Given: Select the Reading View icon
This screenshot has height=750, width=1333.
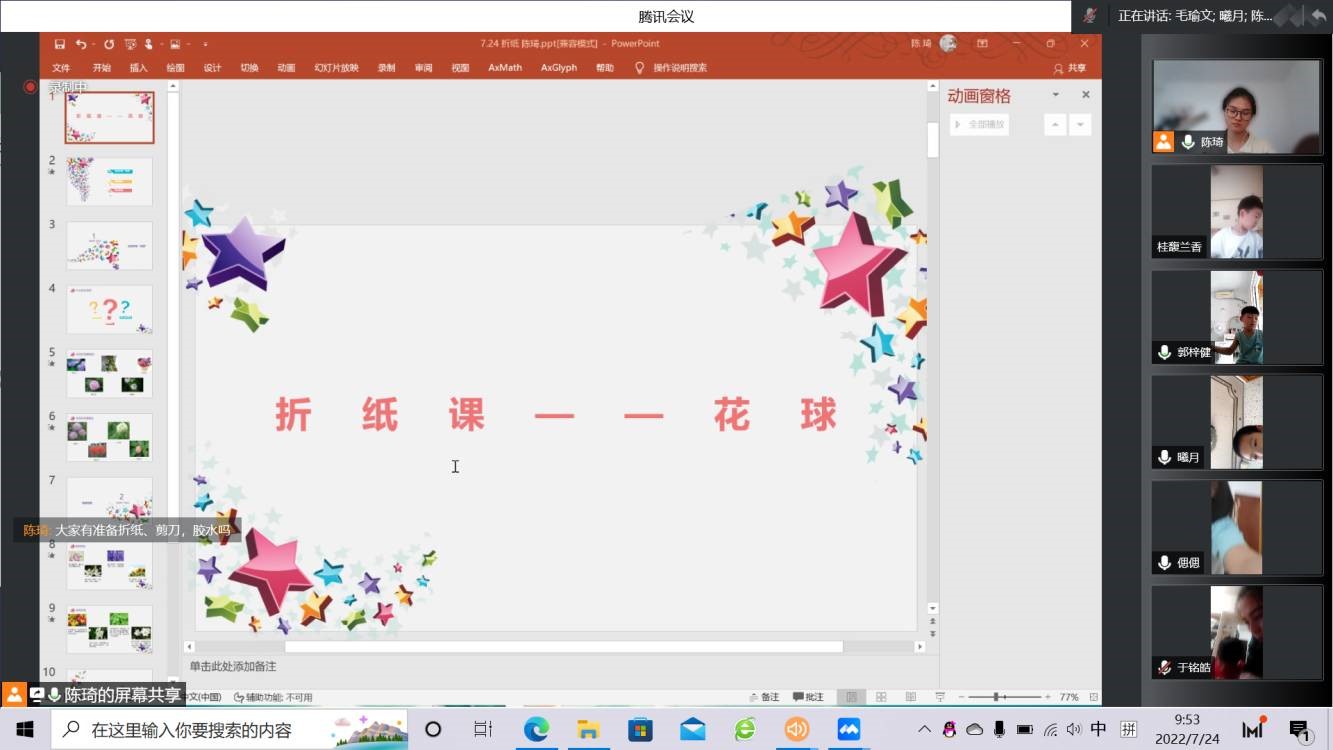Looking at the screenshot, I should 910,695.
